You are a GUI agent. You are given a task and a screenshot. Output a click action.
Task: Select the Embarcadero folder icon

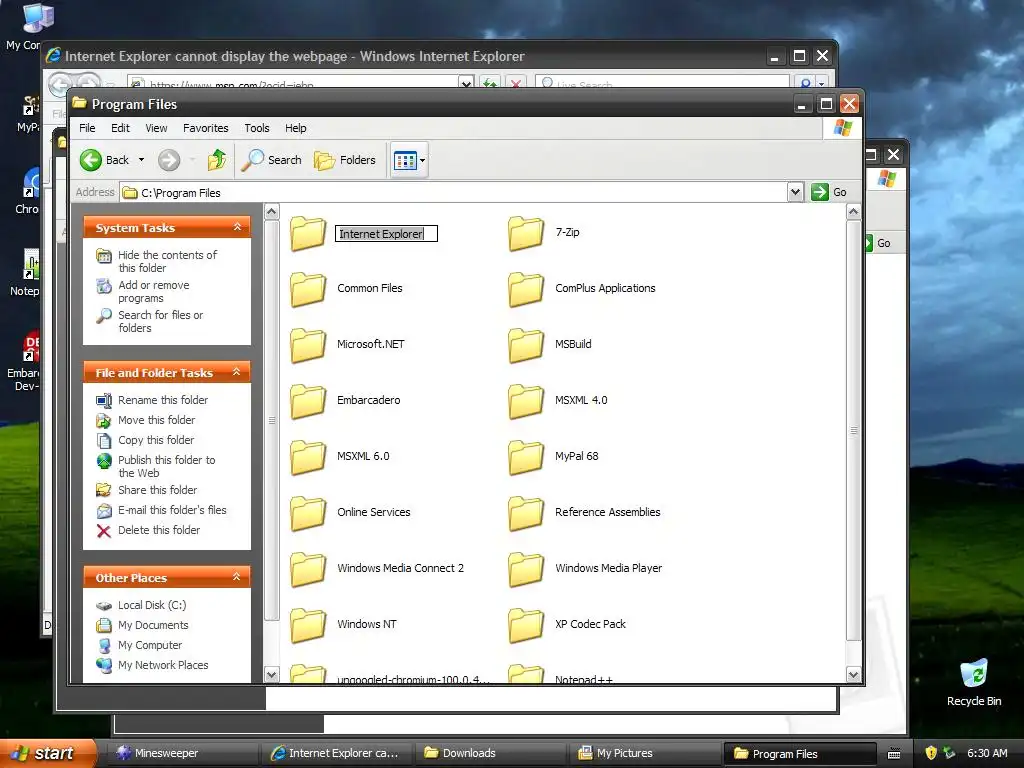(308, 401)
